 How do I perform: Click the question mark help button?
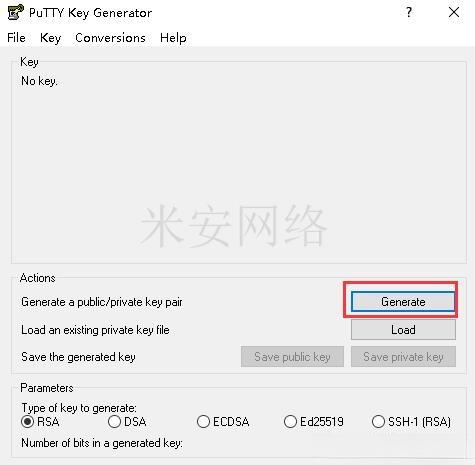(x=409, y=13)
